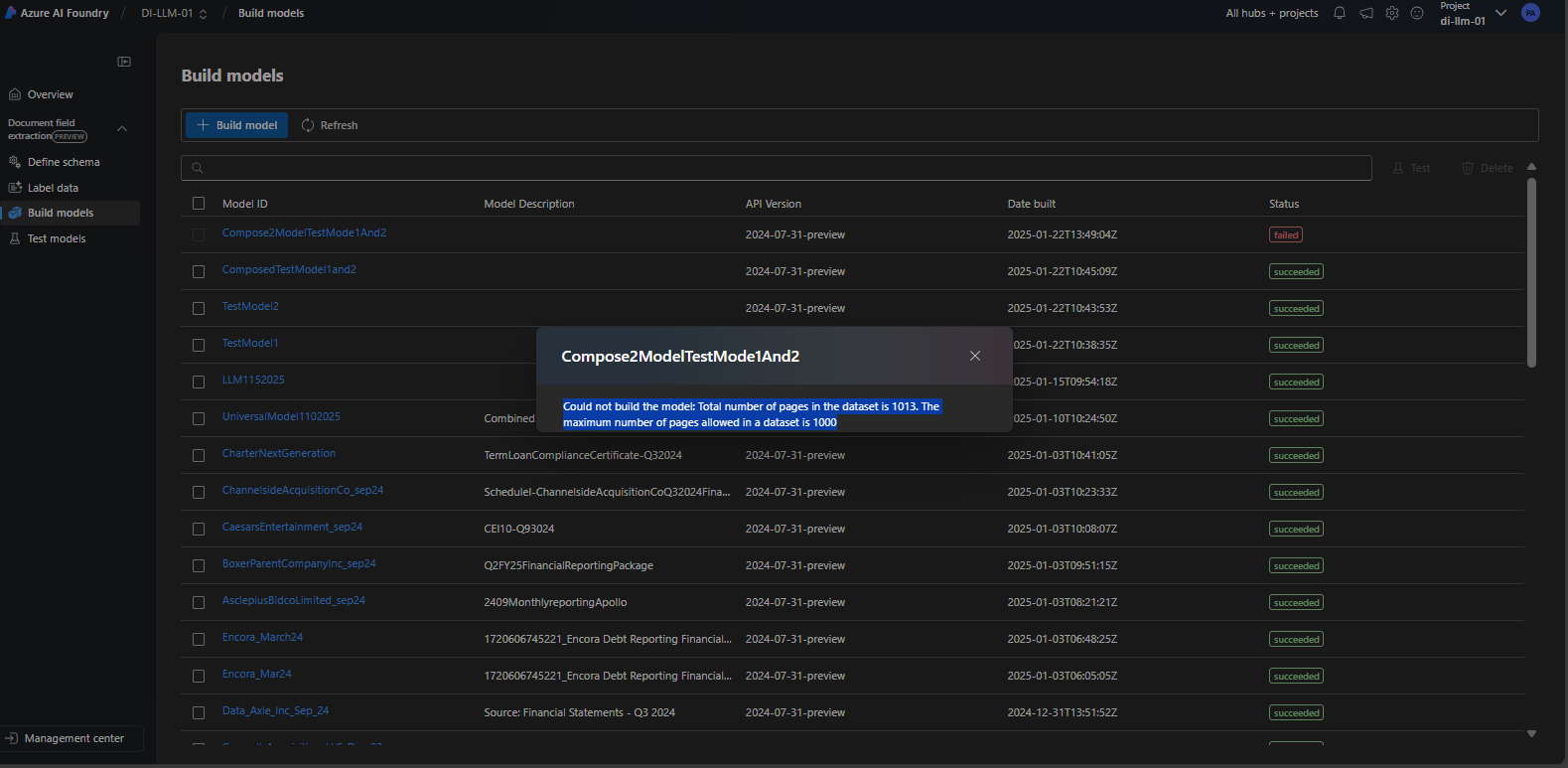Click succeeded badge for TestModel2

pyautogui.click(x=1297, y=308)
